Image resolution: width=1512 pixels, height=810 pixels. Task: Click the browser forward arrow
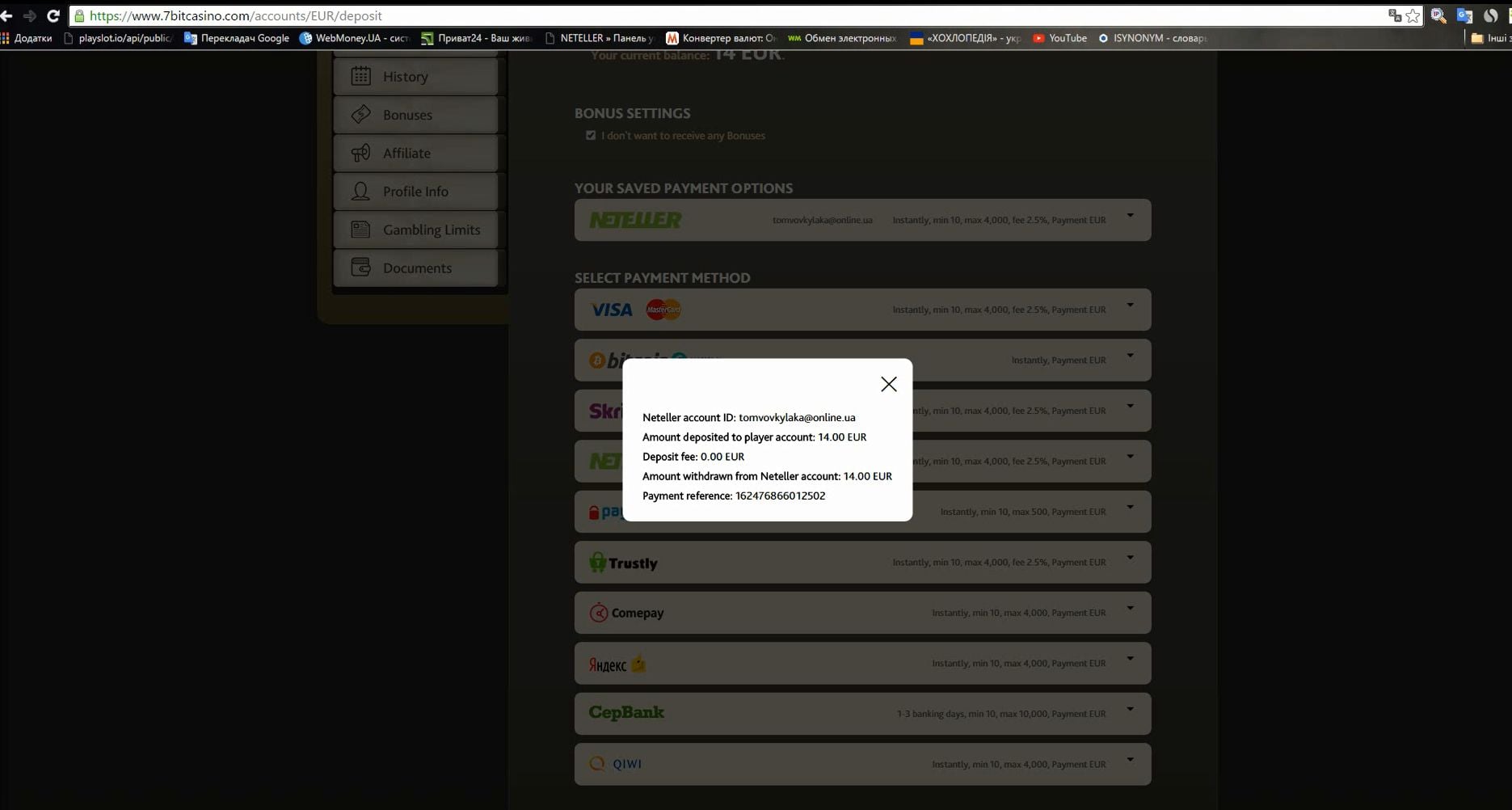(x=30, y=16)
